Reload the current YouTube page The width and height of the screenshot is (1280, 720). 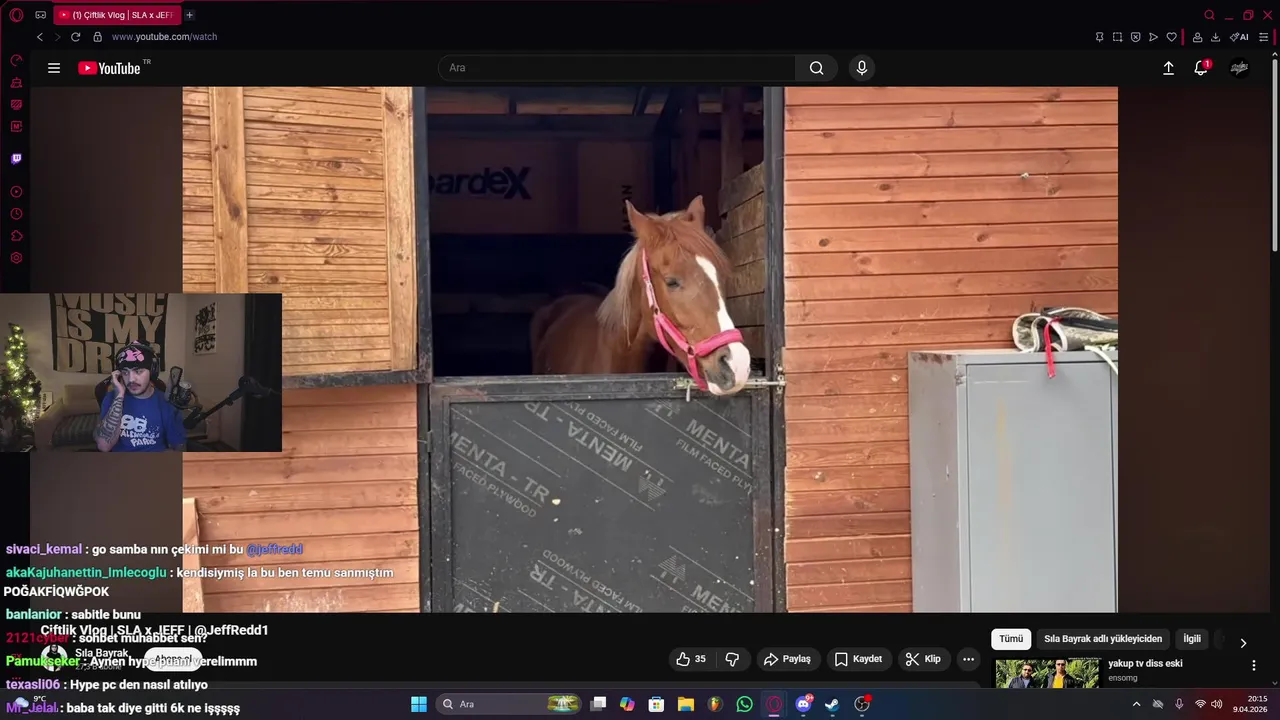(75, 37)
